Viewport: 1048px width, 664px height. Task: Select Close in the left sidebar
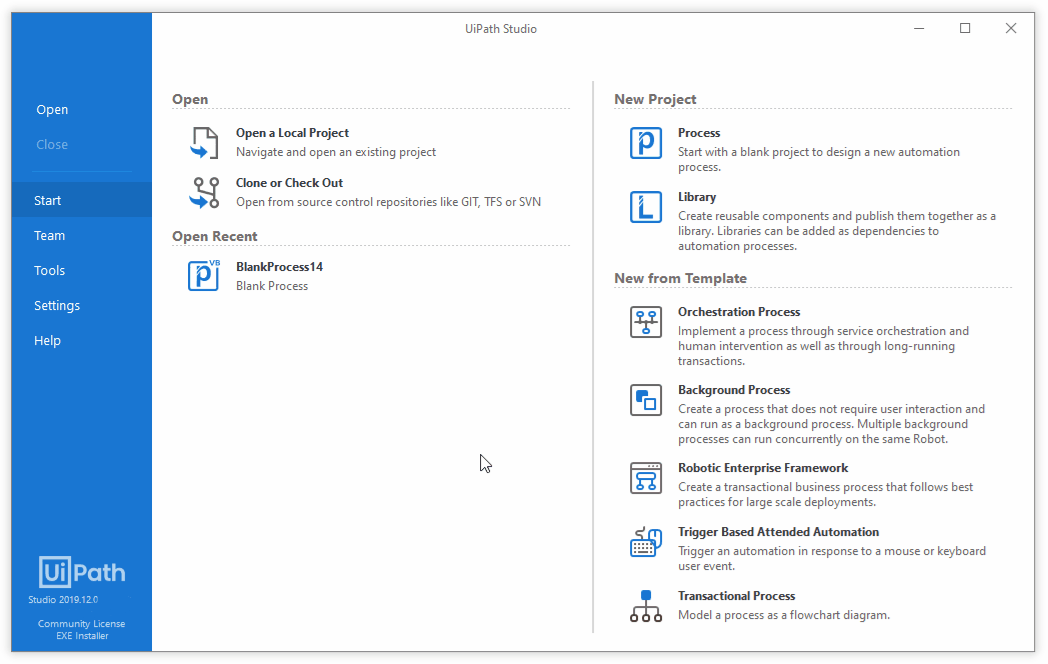pyautogui.click(x=52, y=144)
